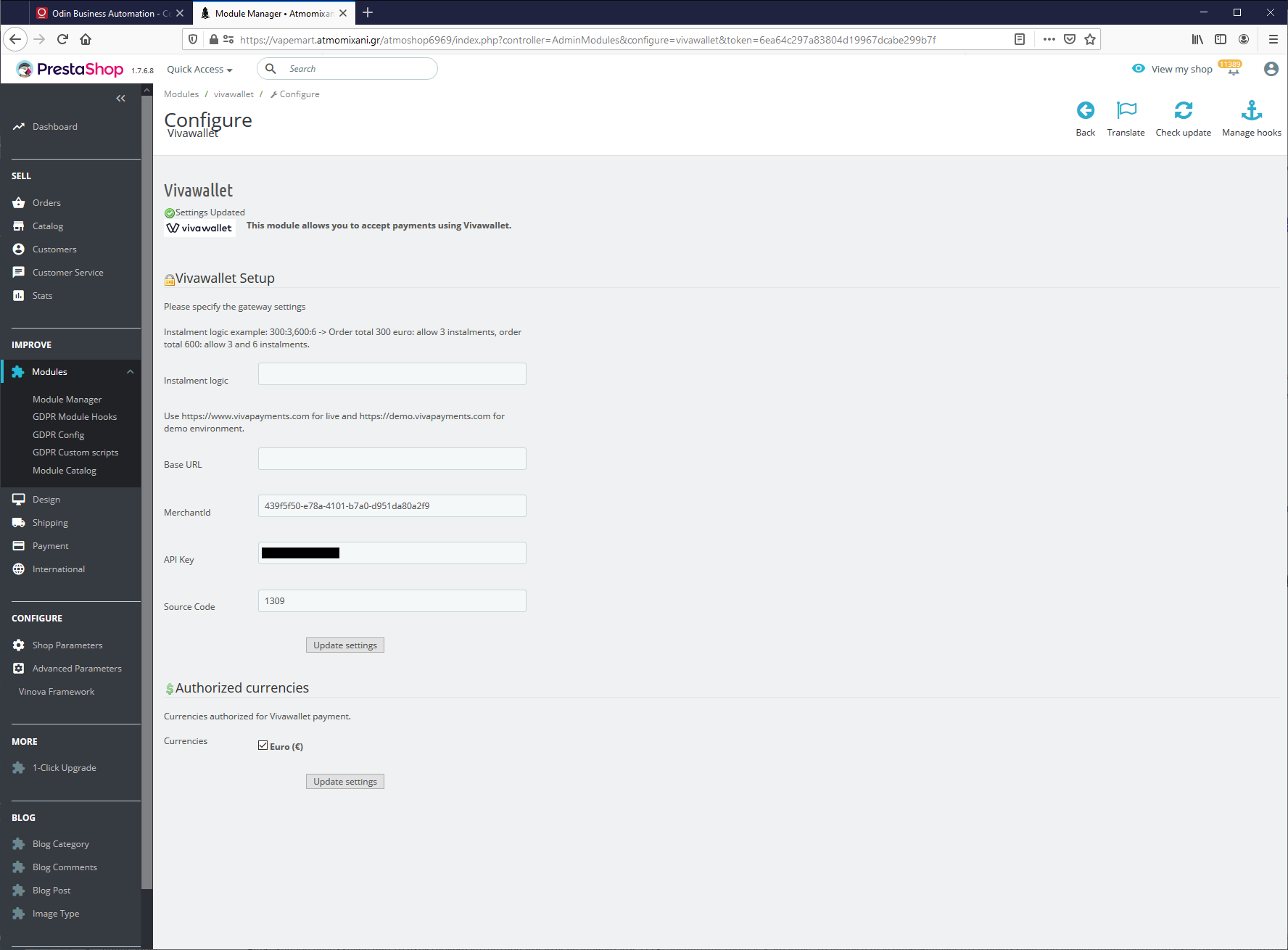
Task: Open Manage hooks
Action: 1251,116
